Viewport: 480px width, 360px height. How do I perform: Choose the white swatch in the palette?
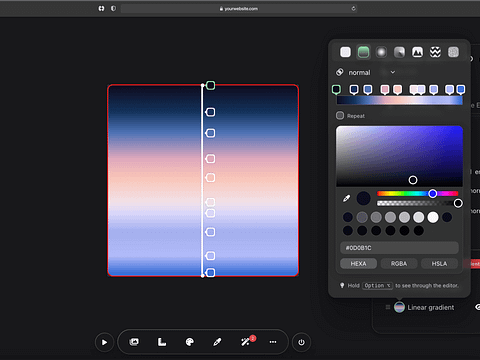coord(433,217)
